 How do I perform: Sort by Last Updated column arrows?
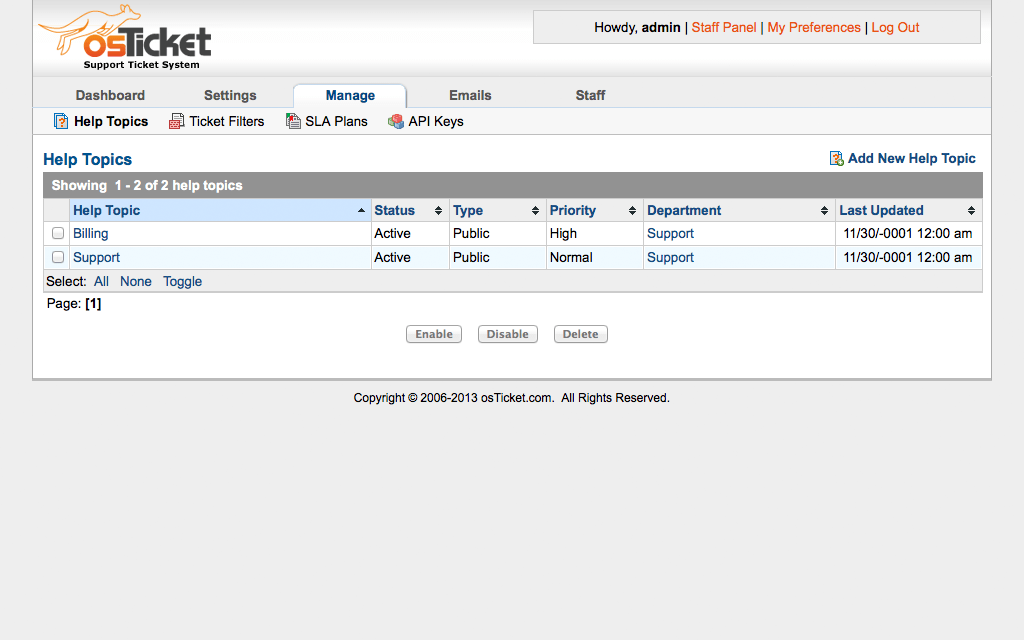(x=971, y=211)
